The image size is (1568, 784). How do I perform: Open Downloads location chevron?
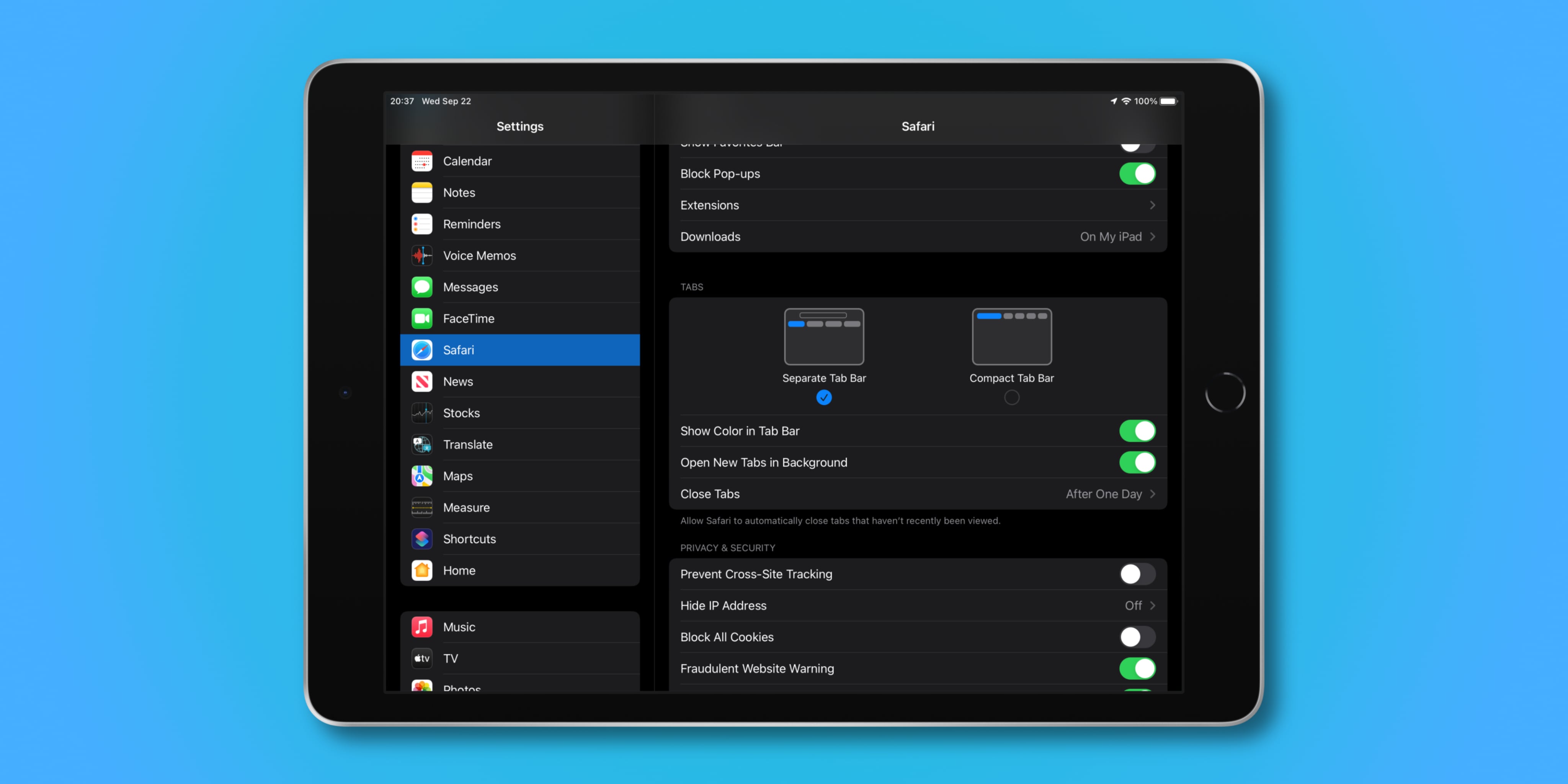[1152, 237]
